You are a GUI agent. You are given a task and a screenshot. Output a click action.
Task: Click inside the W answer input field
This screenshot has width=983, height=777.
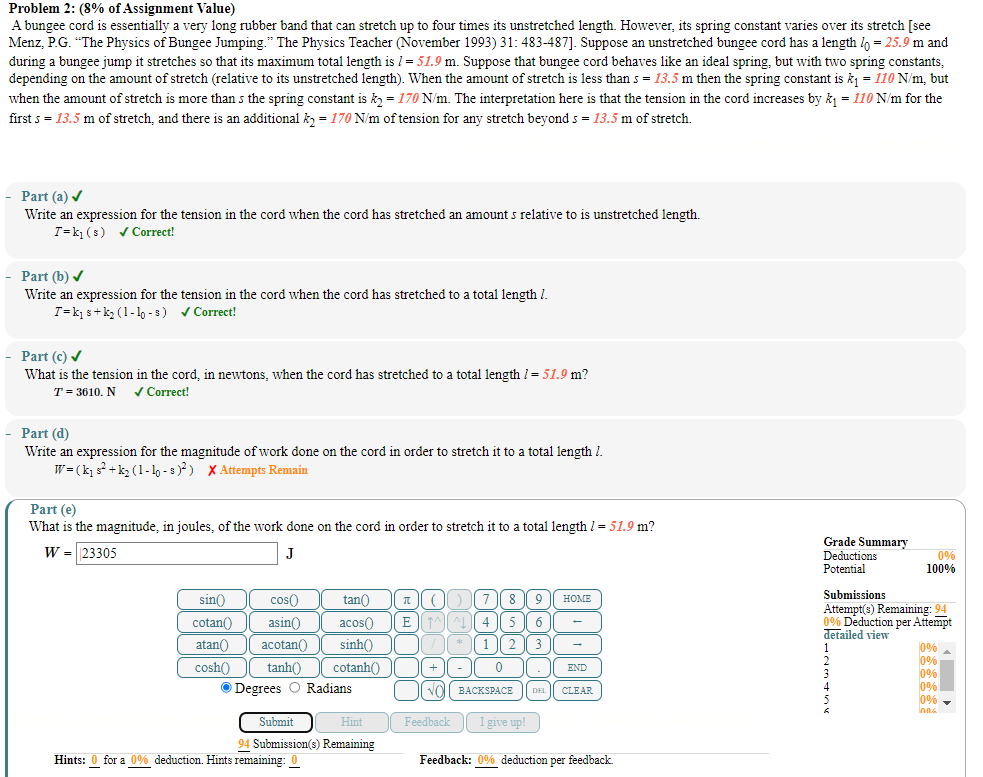[177, 553]
